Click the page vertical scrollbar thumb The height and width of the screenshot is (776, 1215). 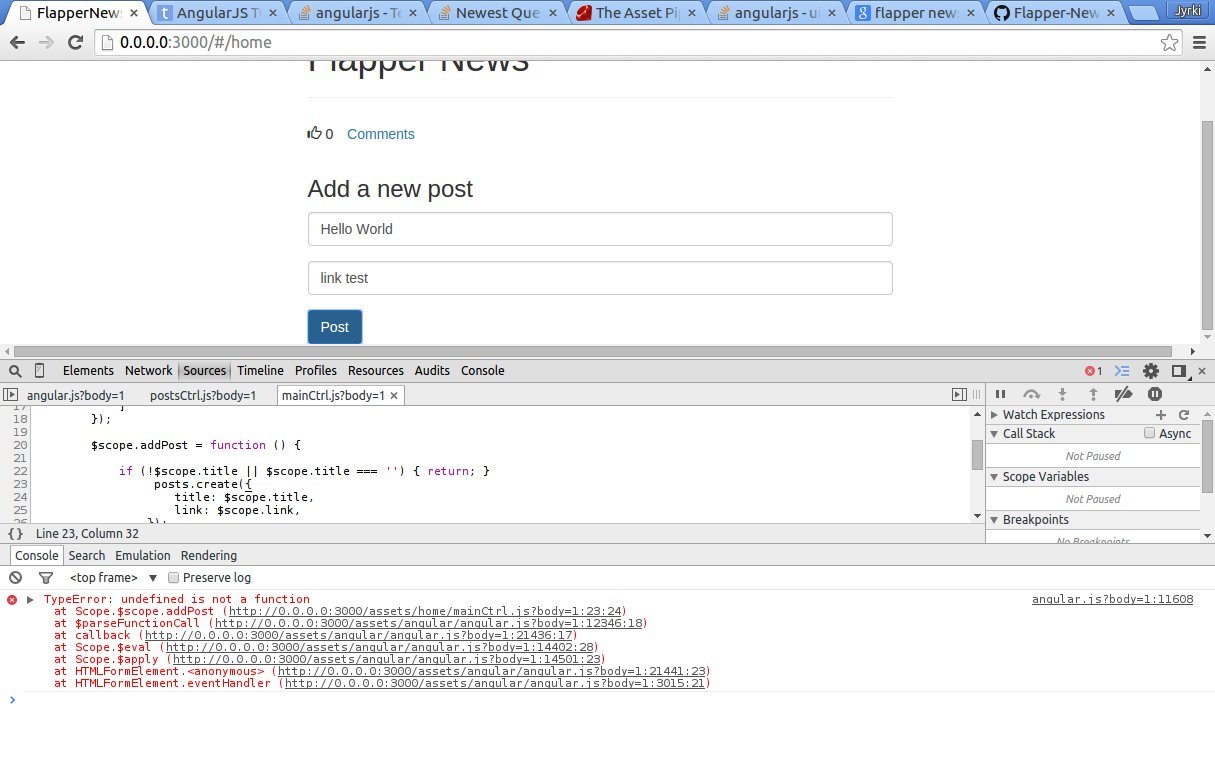pos(1206,225)
